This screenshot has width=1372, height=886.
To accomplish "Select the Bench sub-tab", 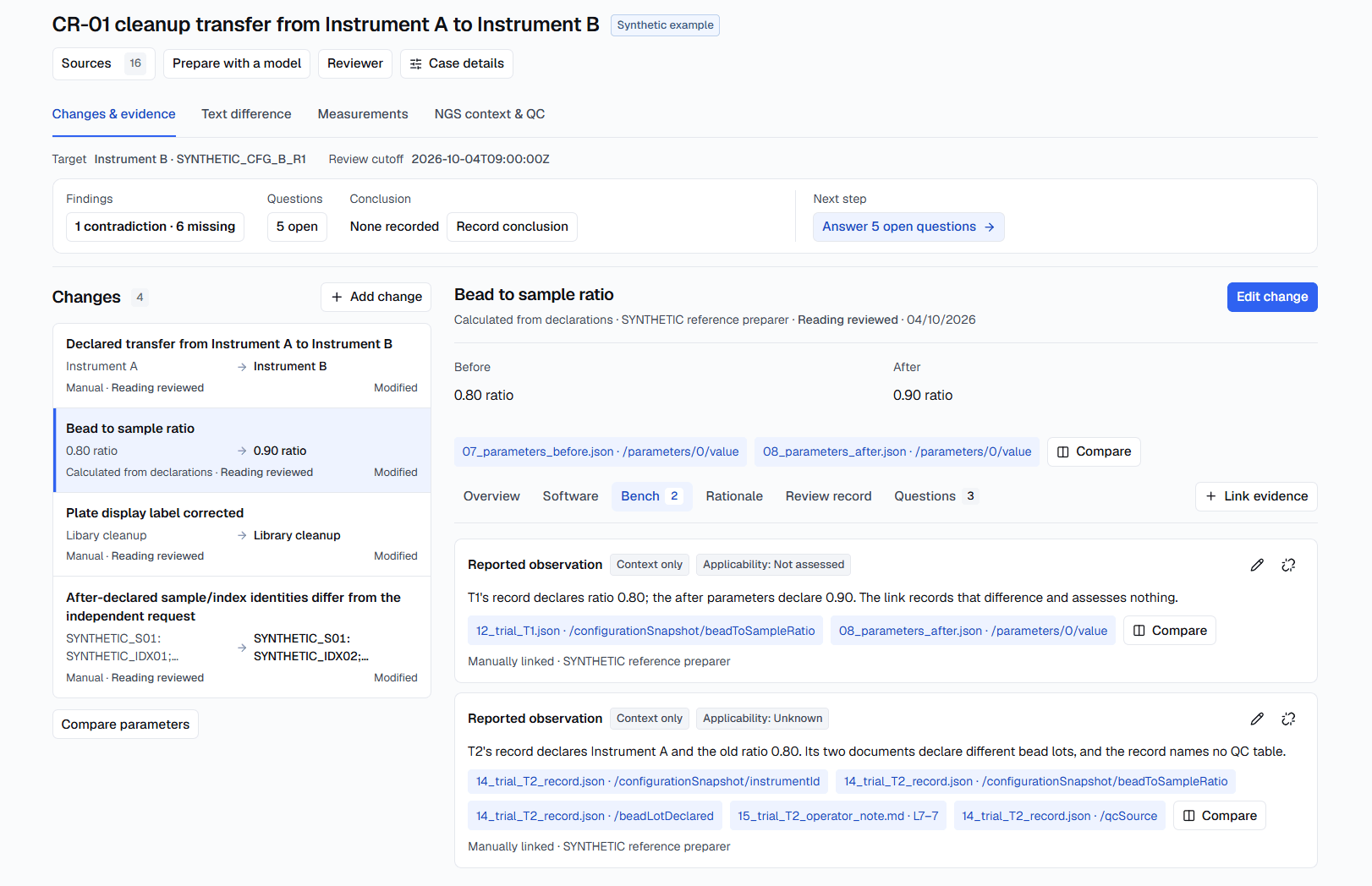I will 651,496.
